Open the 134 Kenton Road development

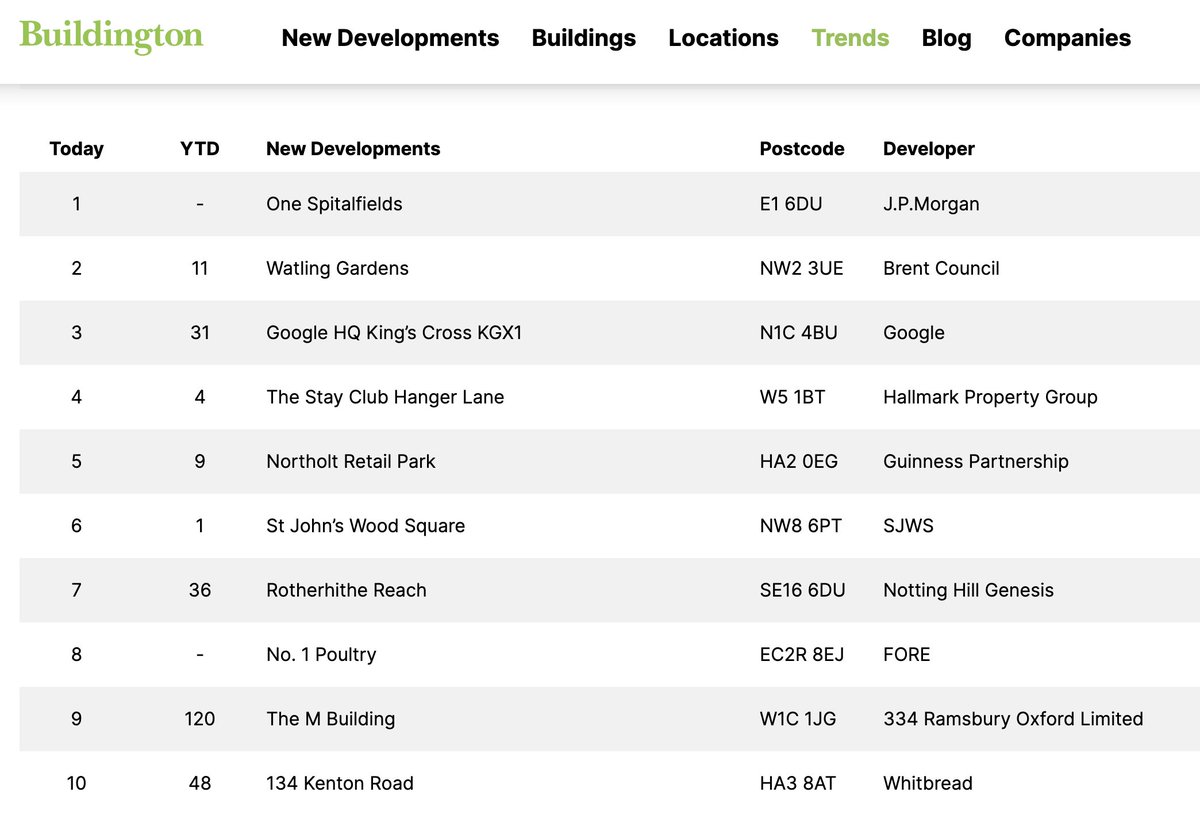[340, 783]
